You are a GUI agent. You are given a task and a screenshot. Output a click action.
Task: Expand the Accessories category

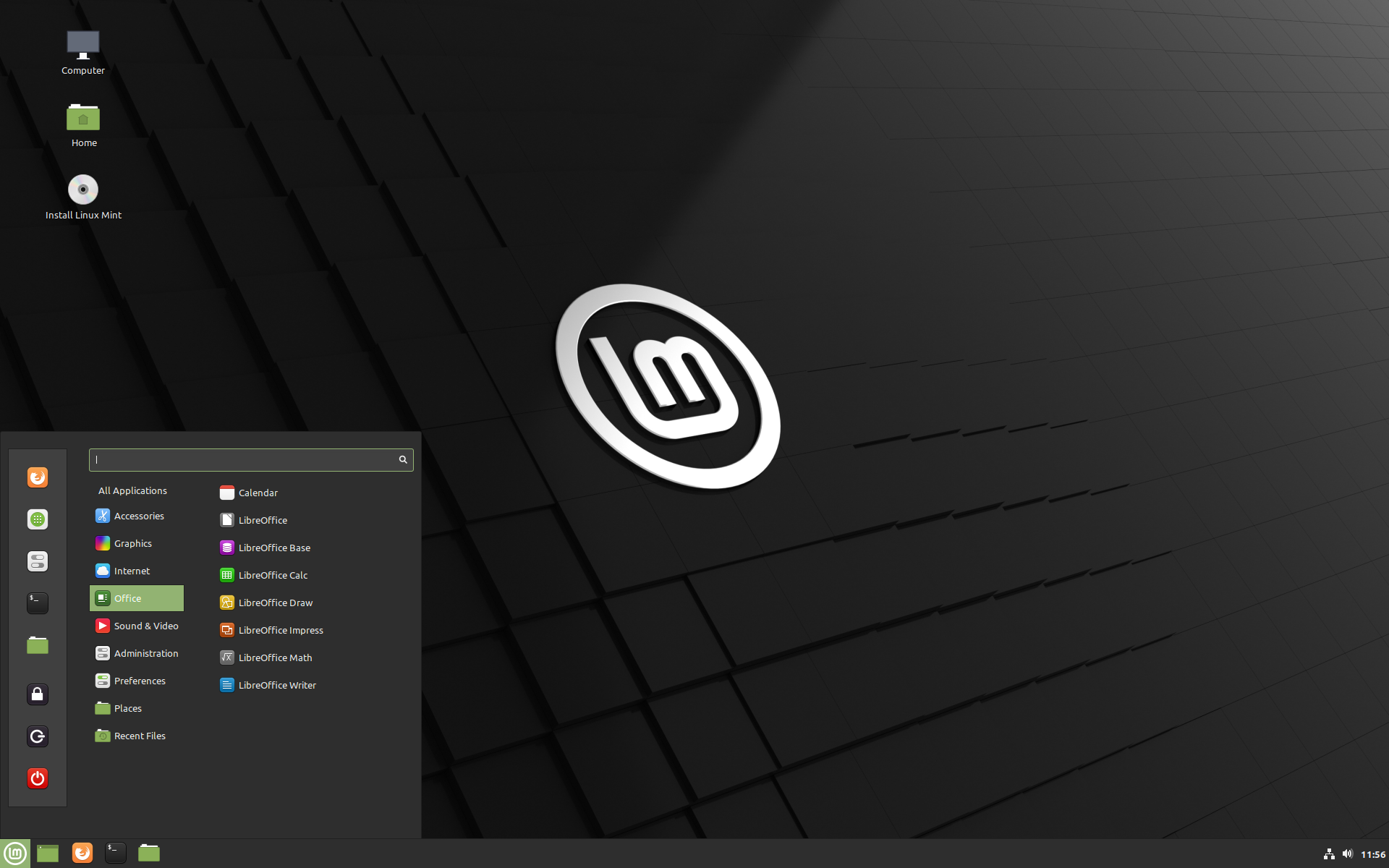tap(138, 515)
